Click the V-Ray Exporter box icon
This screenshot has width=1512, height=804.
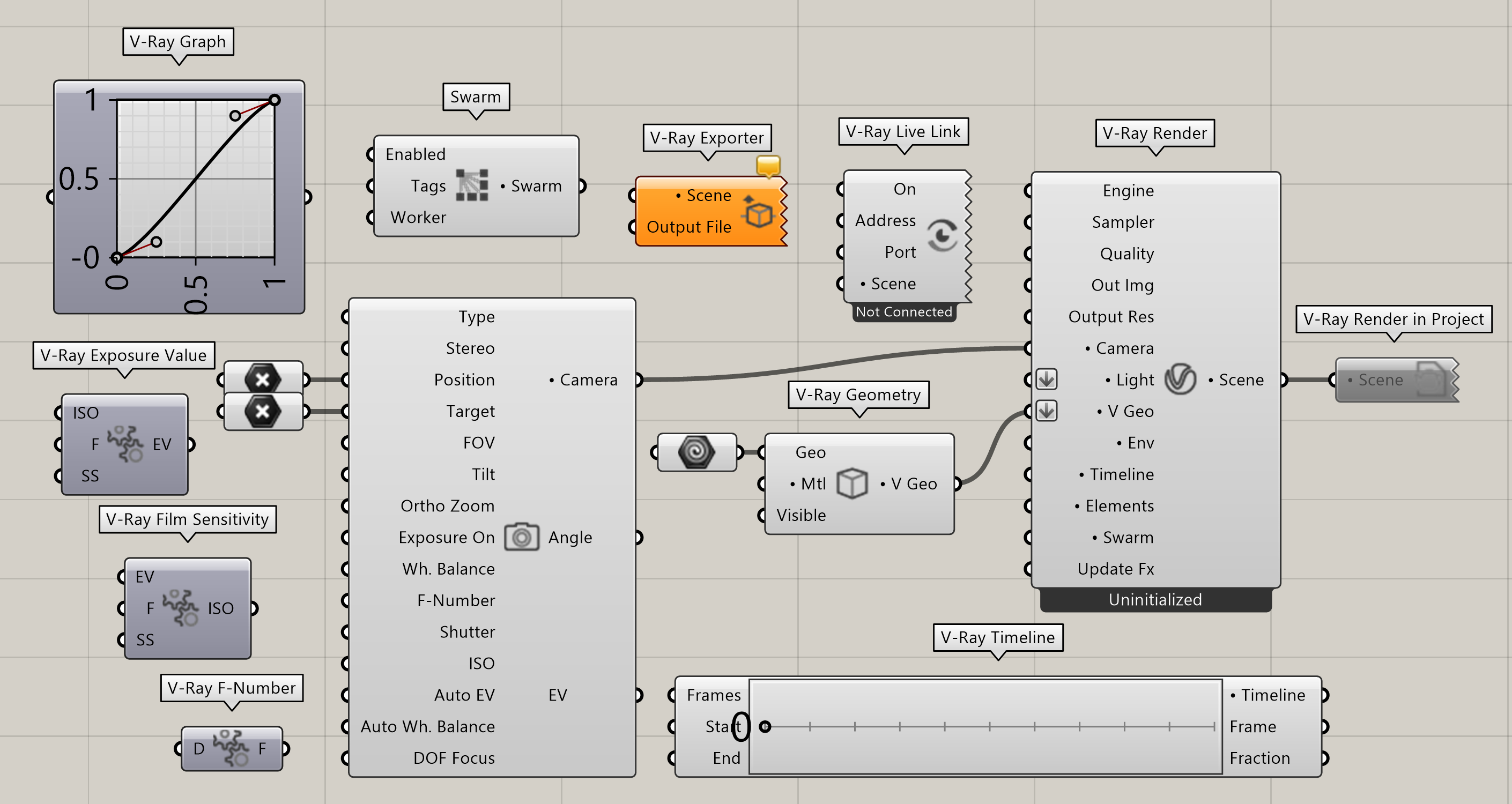pos(758,212)
